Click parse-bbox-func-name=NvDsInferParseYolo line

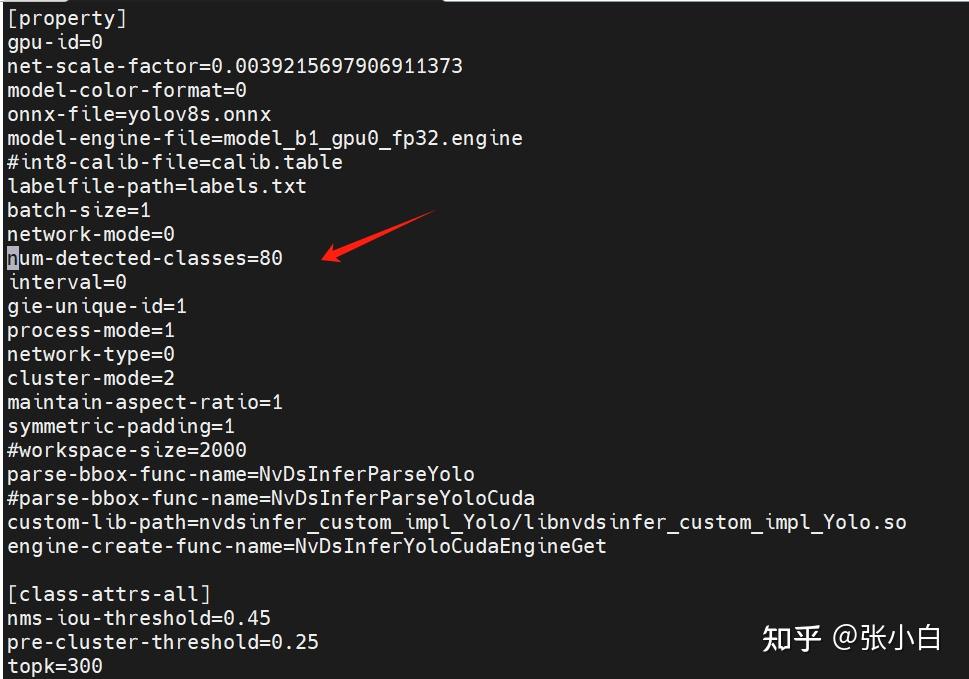241,474
